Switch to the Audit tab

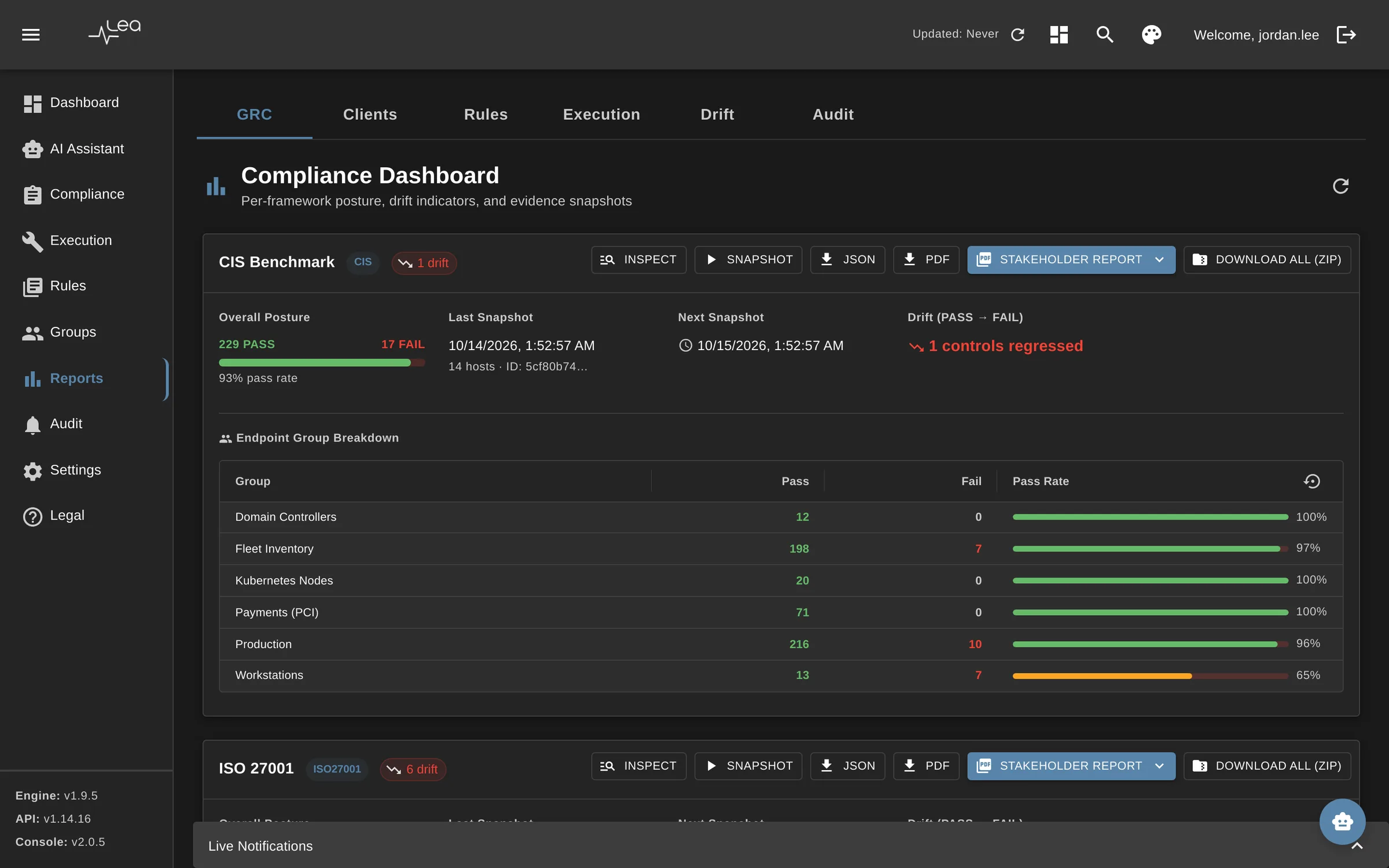(x=833, y=115)
